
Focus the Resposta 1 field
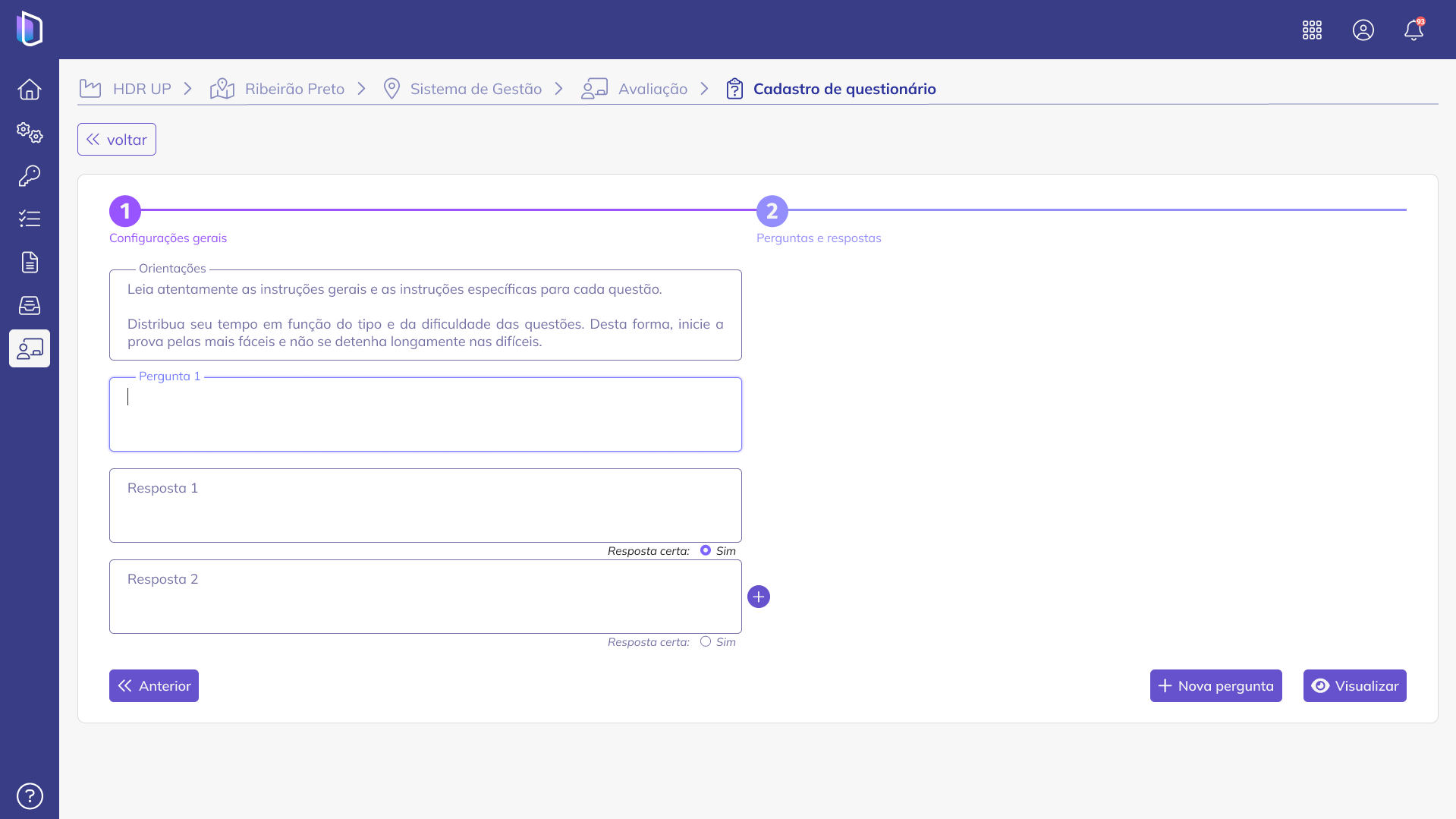pos(426,506)
